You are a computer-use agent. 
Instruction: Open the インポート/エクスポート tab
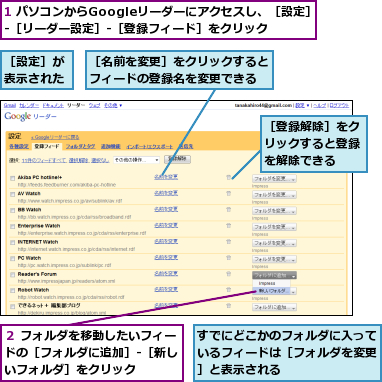click(x=150, y=146)
